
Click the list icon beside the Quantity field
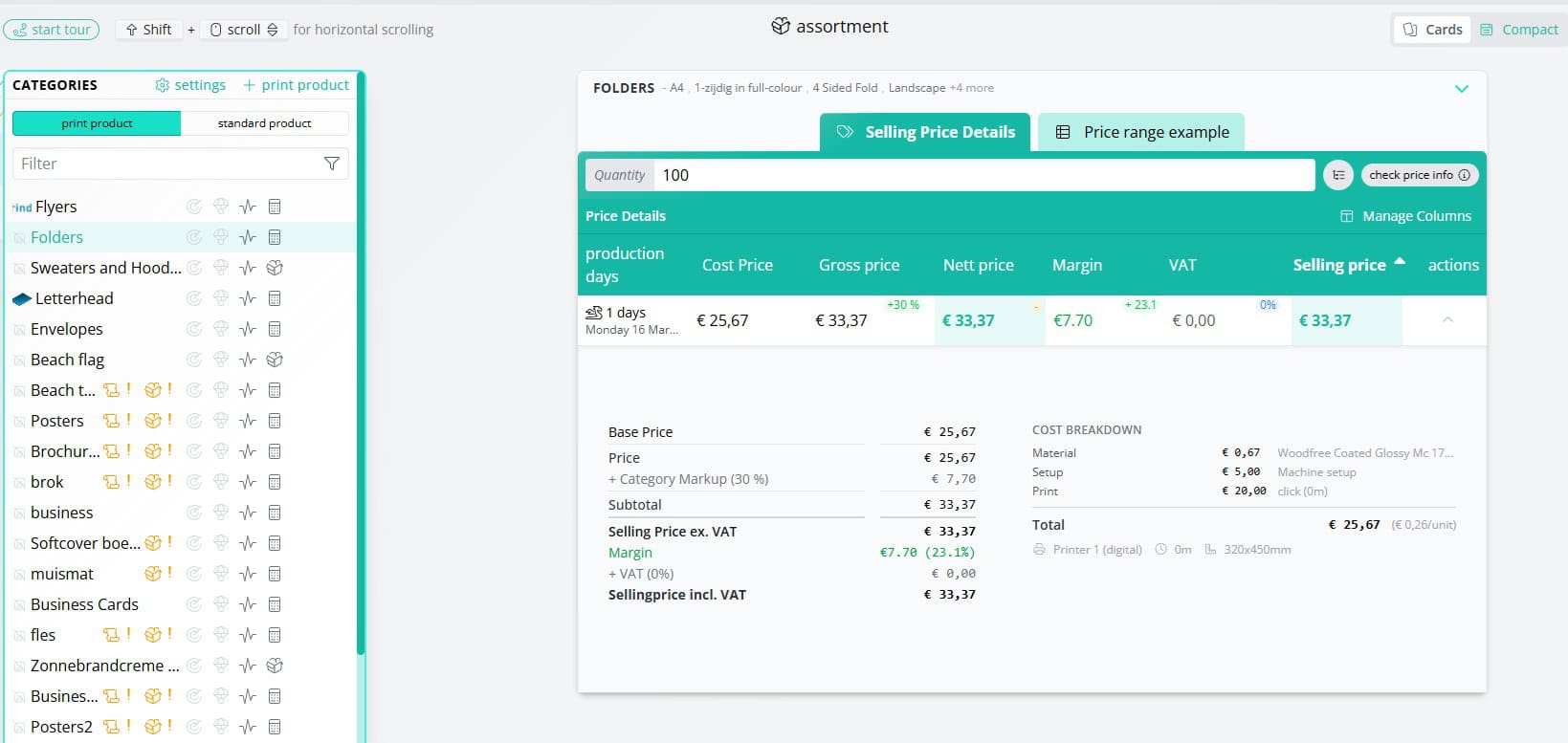click(1338, 175)
